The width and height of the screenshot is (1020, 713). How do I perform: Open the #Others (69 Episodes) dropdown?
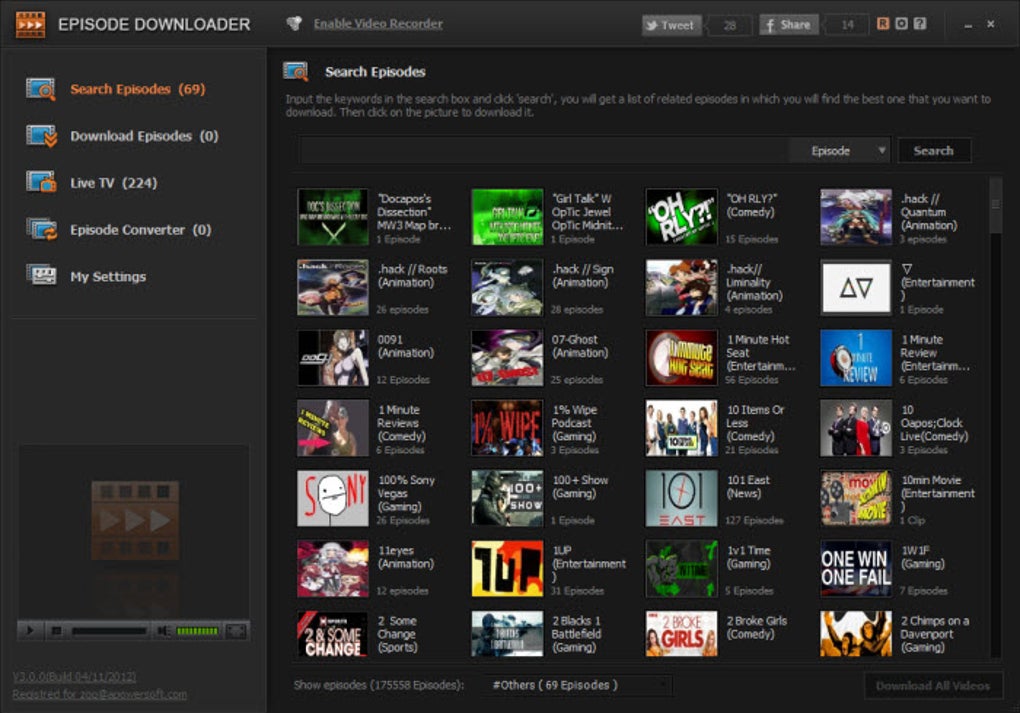[578, 685]
